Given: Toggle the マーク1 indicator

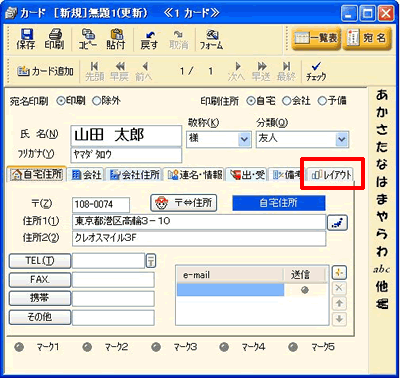Looking at the screenshot, I should (20, 347).
